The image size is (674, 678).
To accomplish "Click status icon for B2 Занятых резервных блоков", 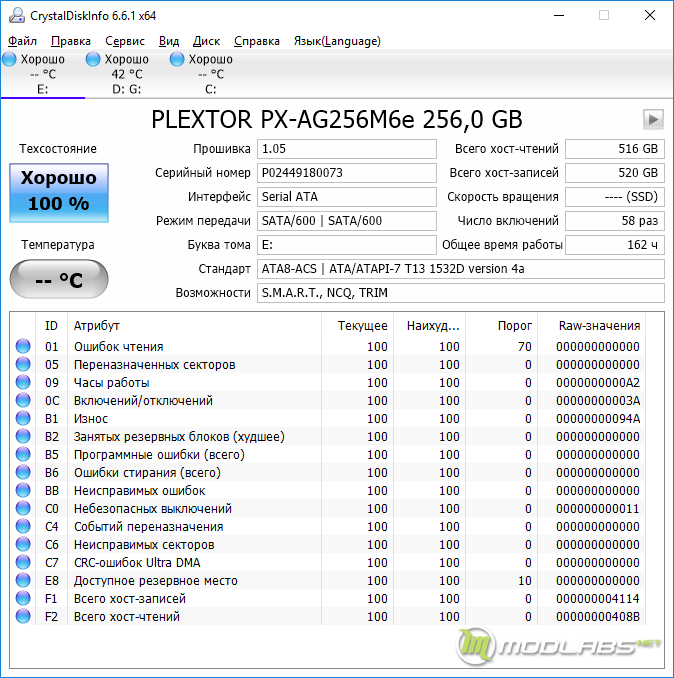I will pyautogui.click(x=23, y=437).
